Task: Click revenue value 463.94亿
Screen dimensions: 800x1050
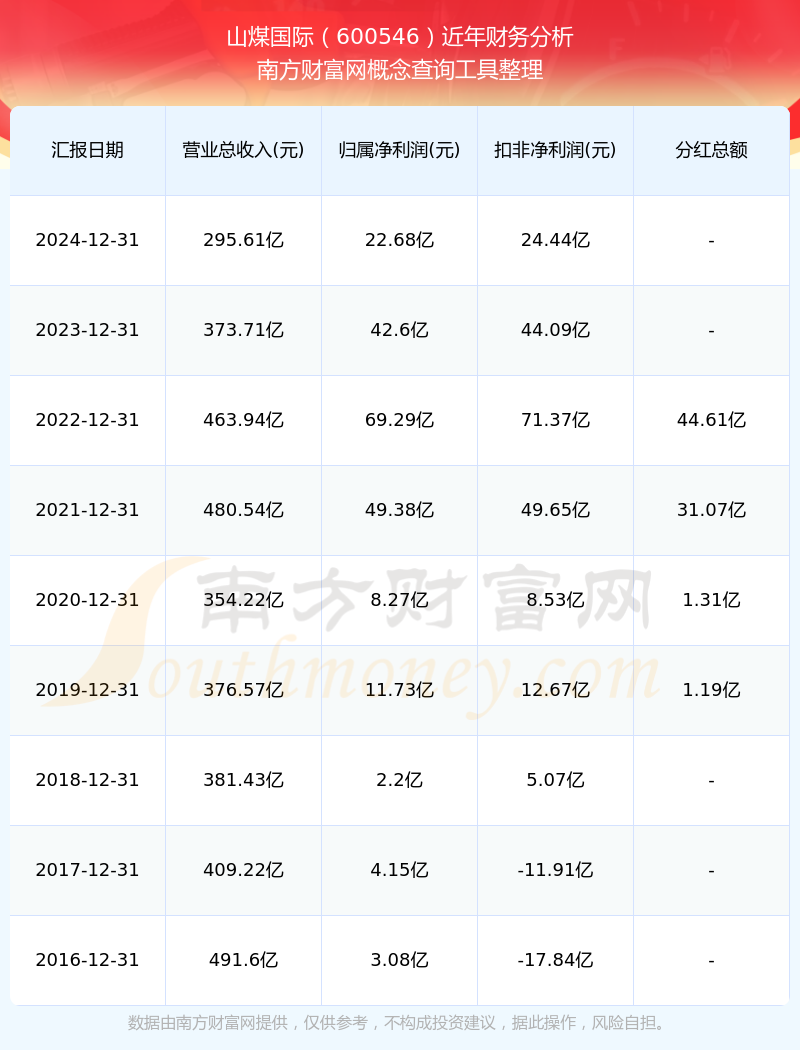Action: (244, 420)
